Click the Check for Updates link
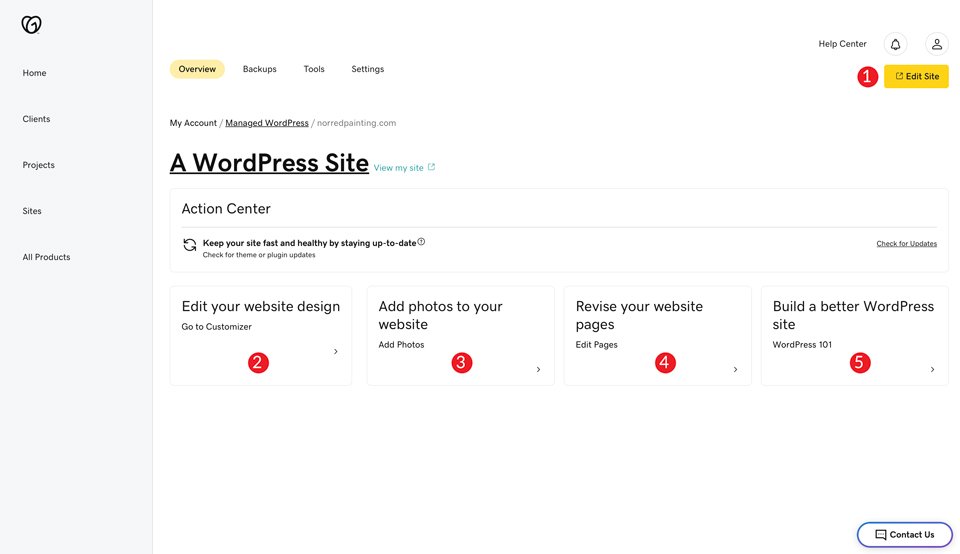 (906, 244)
